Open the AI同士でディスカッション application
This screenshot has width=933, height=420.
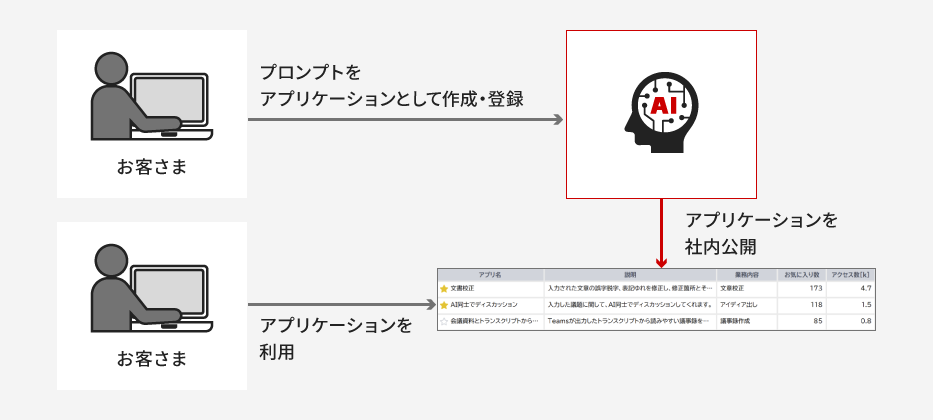pos(484,304)
